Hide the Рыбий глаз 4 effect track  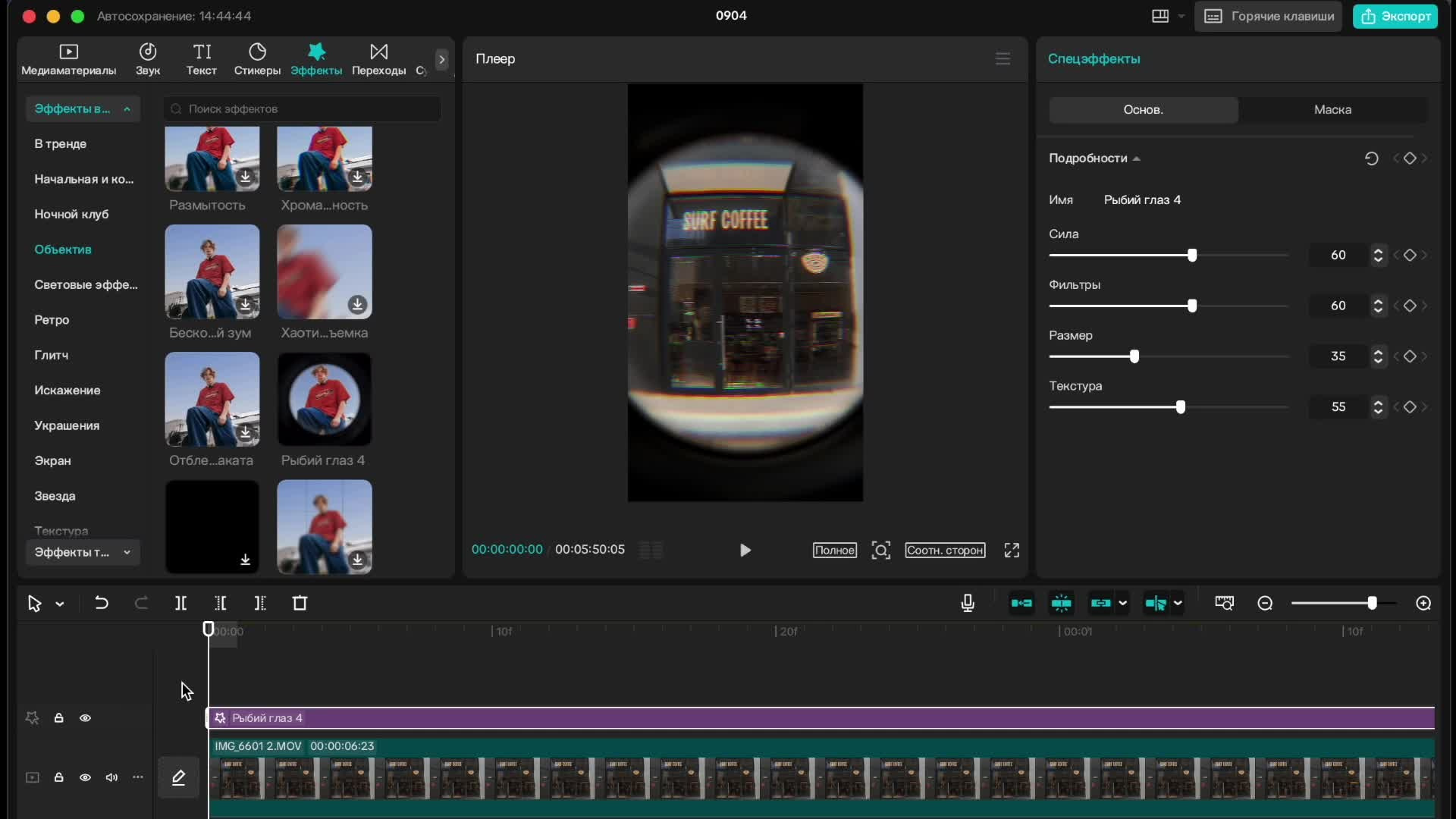pos(85,717)
